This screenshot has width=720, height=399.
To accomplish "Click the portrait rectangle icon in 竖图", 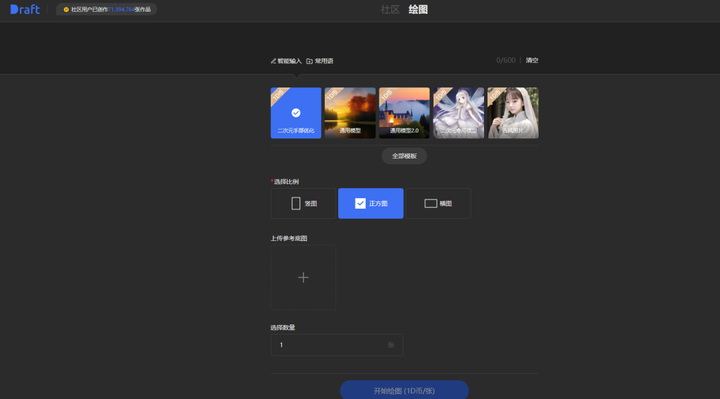I will click(x=296, y=203).
